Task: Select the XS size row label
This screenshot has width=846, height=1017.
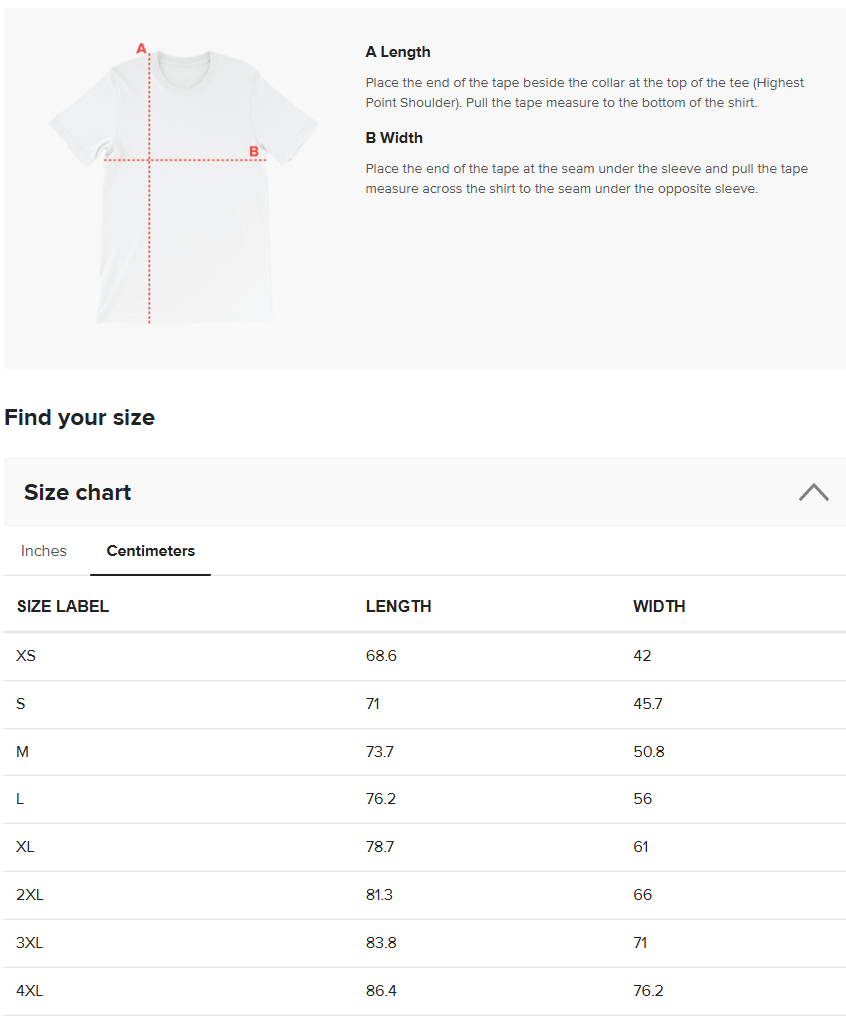Action: click(x=26, y=656)
